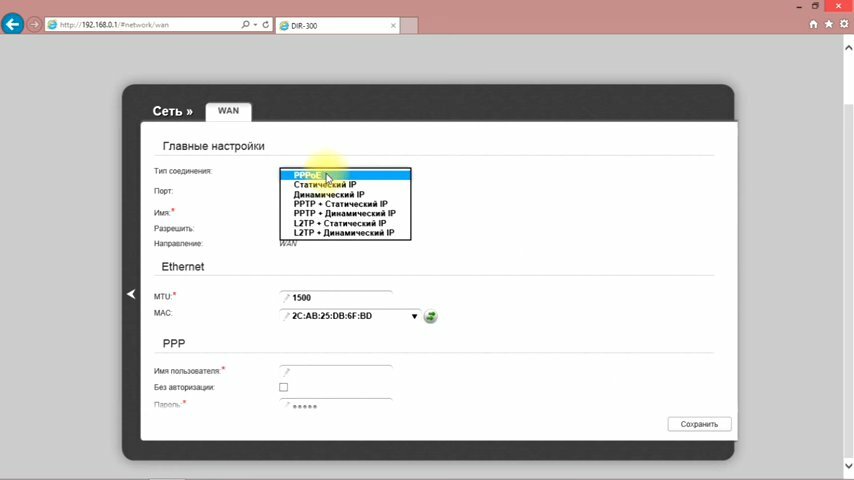The height and width of the screenshot is (480, 854).
Task: Click the refresh icon in address bar
Action: coord(266,25)
